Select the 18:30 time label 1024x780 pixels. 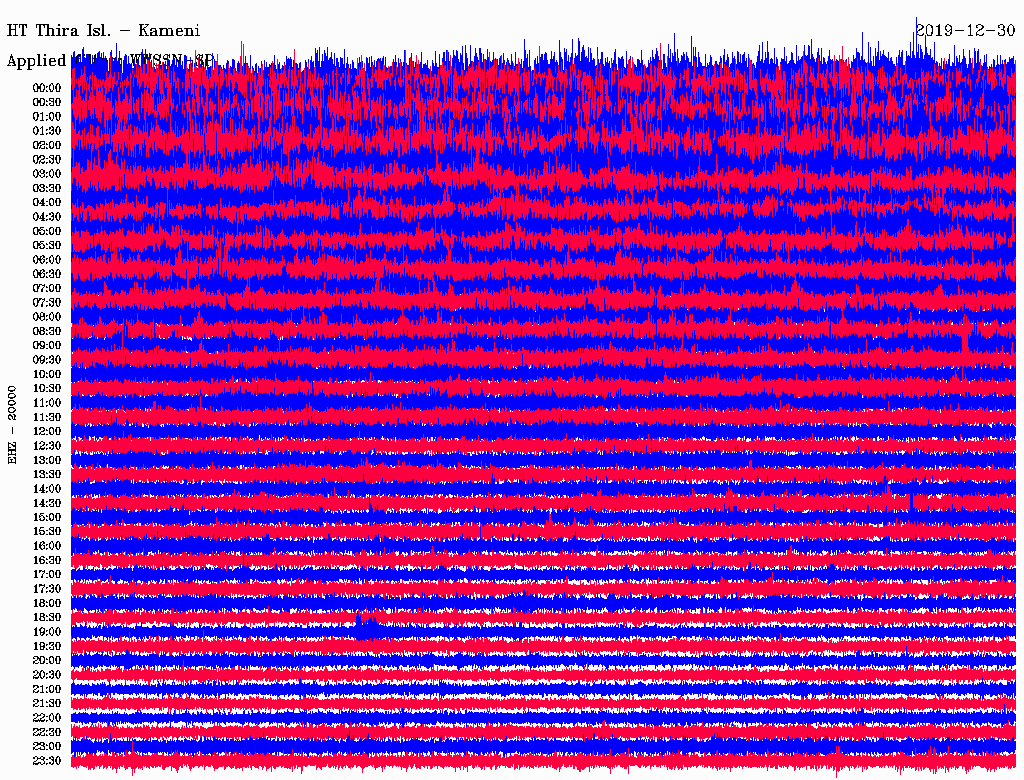tap(46, 618)
